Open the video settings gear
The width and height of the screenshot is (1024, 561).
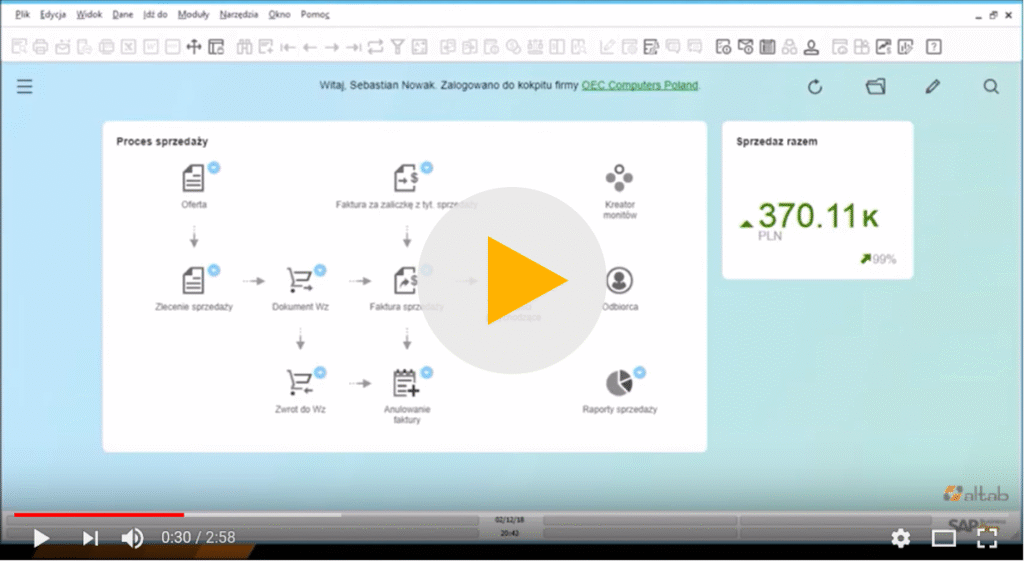901,538
